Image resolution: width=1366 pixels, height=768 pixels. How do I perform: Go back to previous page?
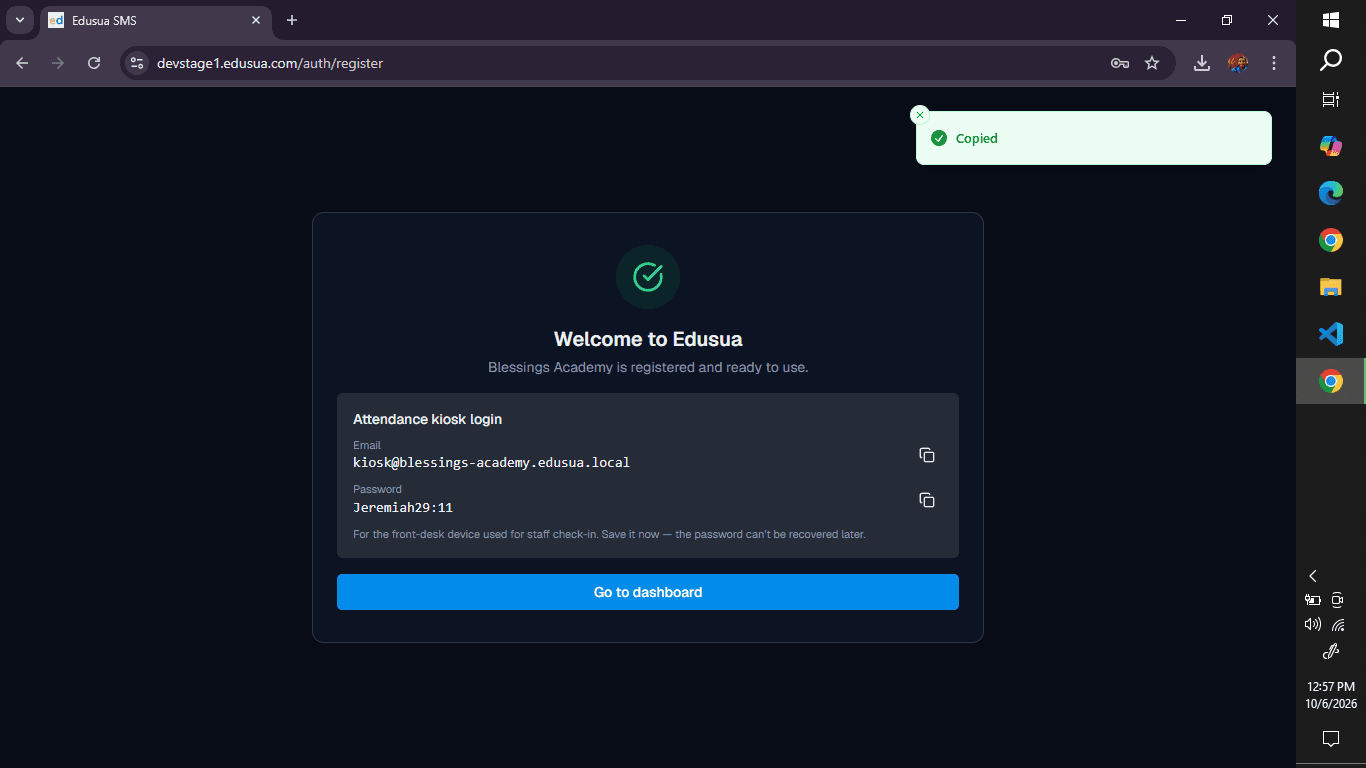coord(22,63)
